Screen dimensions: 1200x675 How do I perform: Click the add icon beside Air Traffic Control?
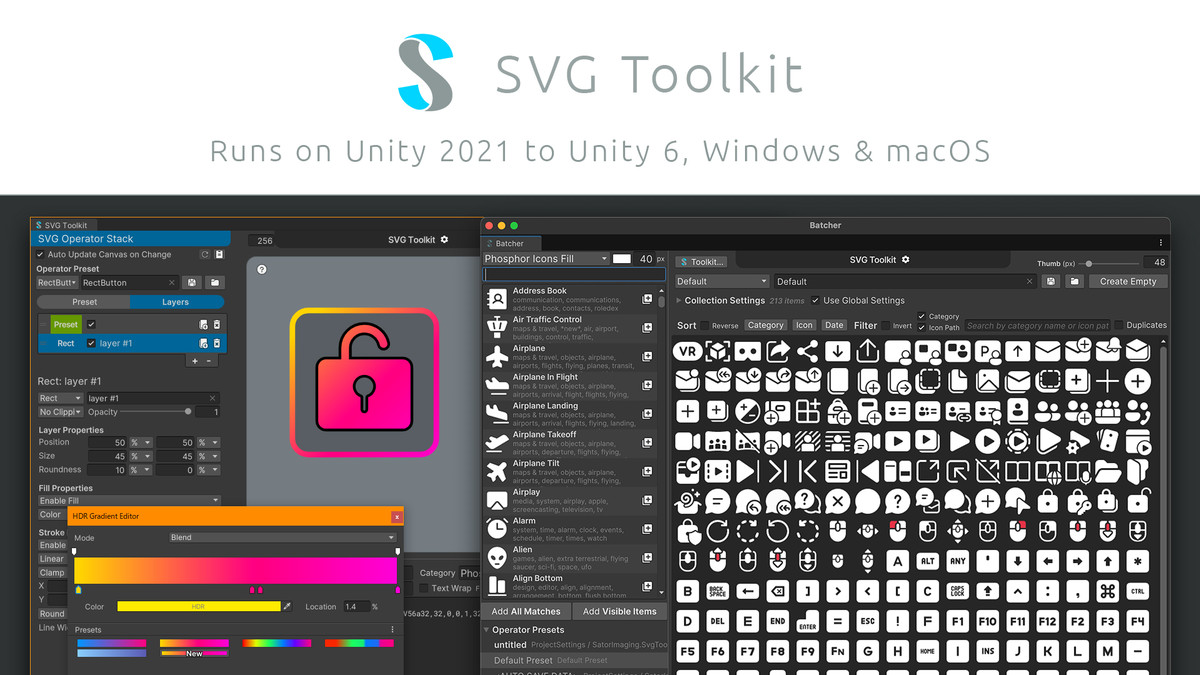pyautogui.click(x=647, y=328)
